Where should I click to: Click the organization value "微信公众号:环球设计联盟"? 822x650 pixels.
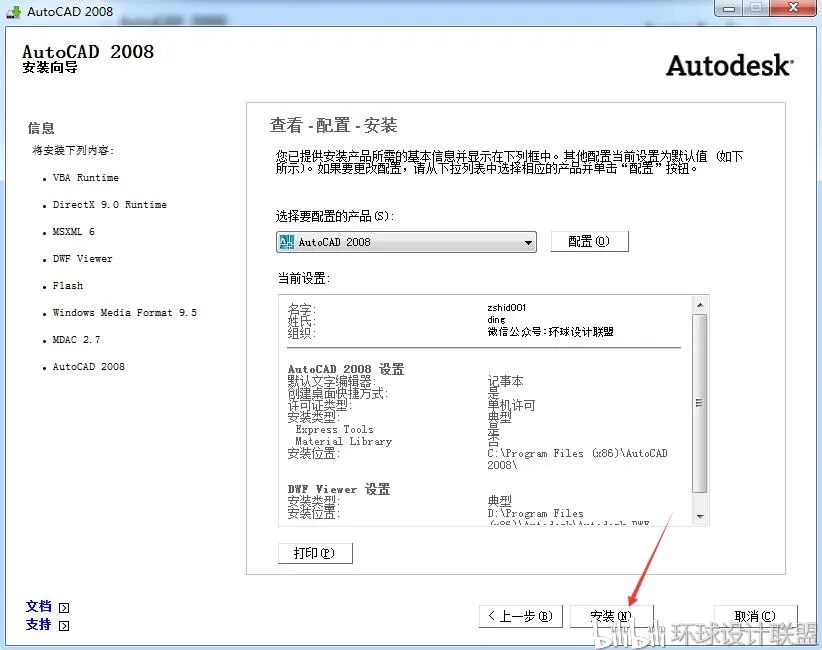(x=550, y=332)
